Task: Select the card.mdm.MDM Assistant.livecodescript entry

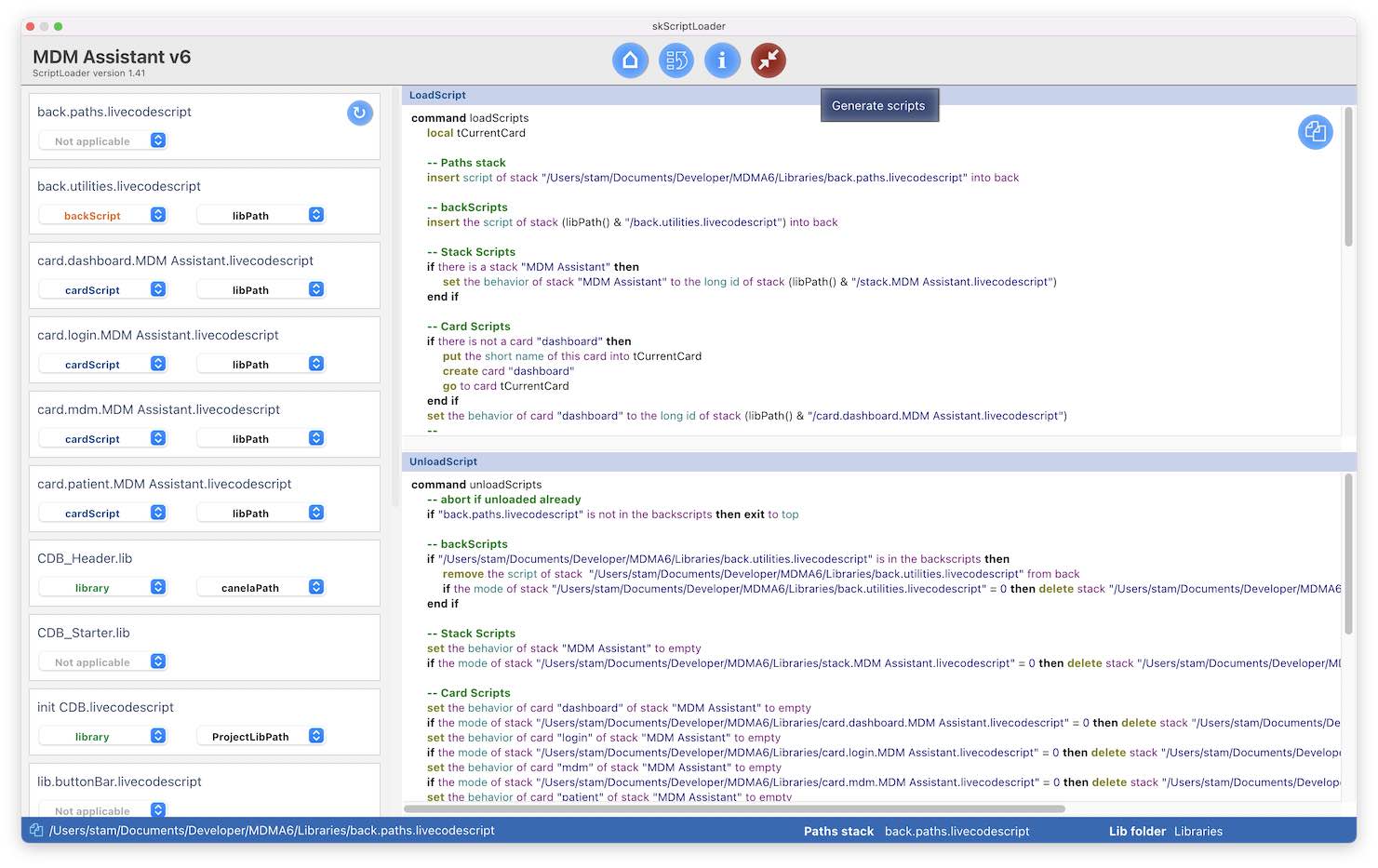Action: pyautogui.click(x=158, y=409)
